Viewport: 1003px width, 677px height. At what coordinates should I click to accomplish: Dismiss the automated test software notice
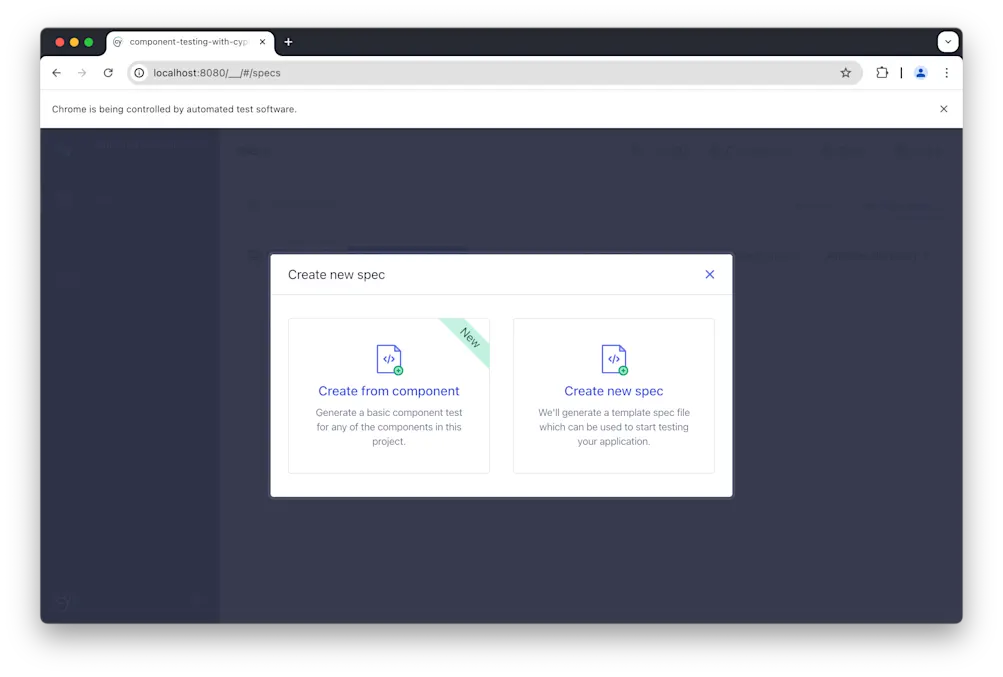tap(943, 108)
